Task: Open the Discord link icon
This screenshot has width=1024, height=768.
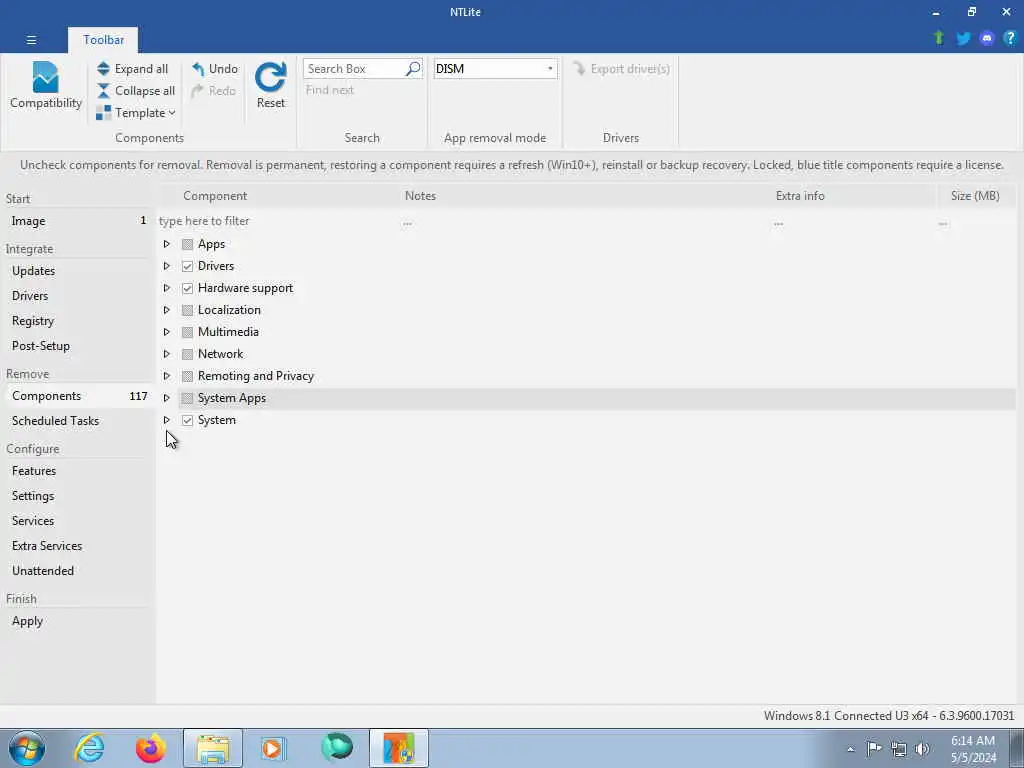Action: [x=987, y=39]
